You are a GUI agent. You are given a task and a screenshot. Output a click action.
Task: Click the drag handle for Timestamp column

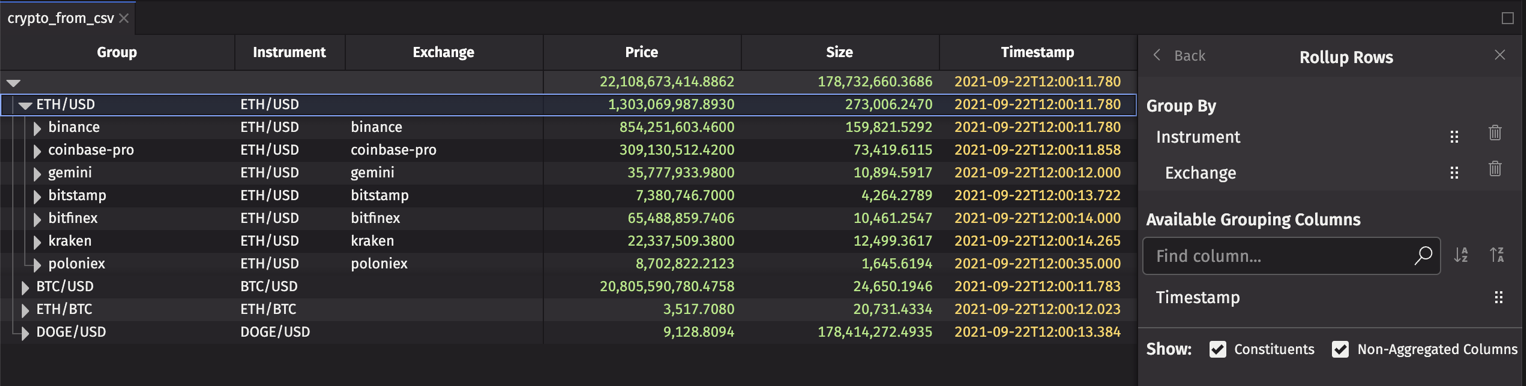(1498, 297)
